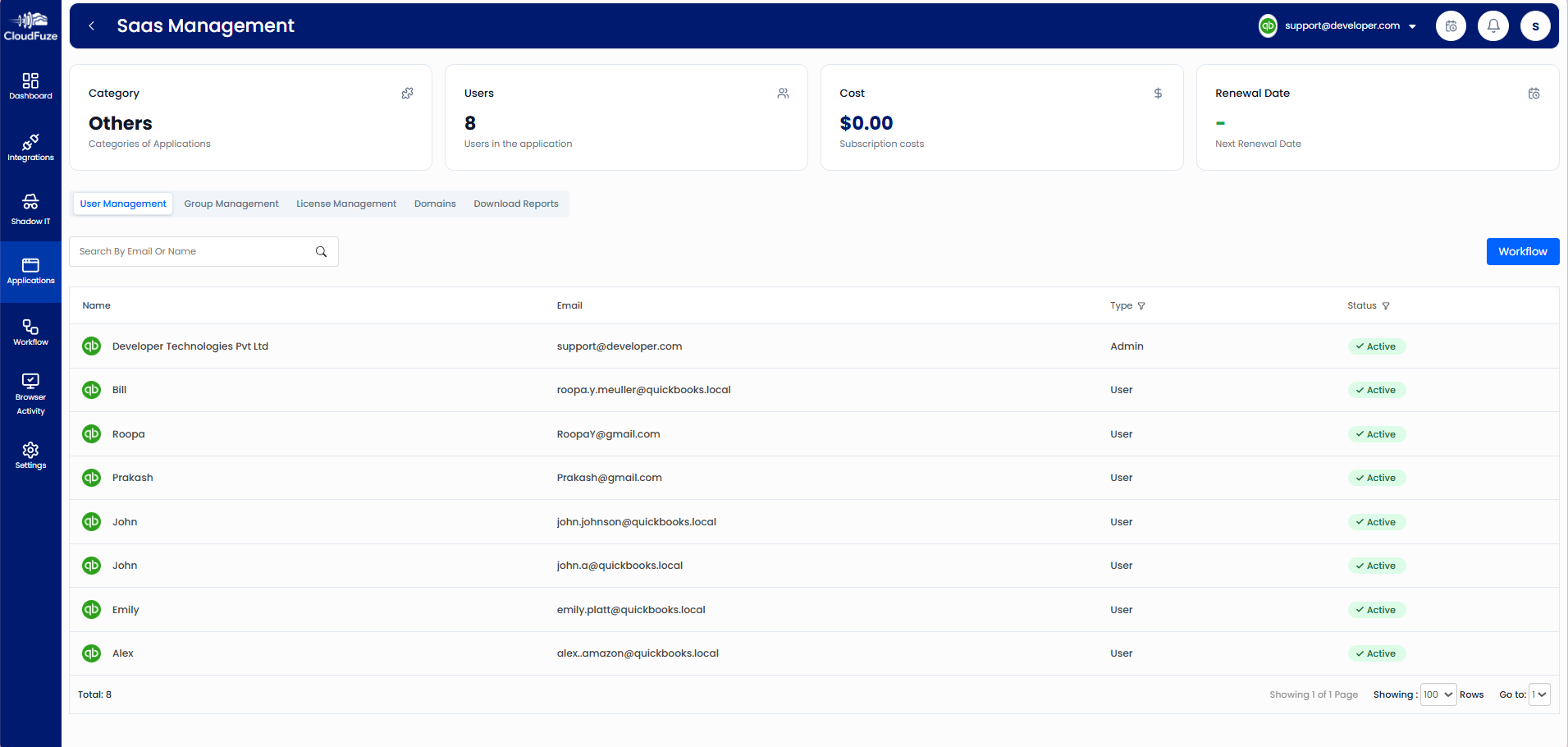Viewport: 1568px width, 747px height.
Task: Open the Go to page selector
Action: pyautogui.click(x=1538, y=694)
